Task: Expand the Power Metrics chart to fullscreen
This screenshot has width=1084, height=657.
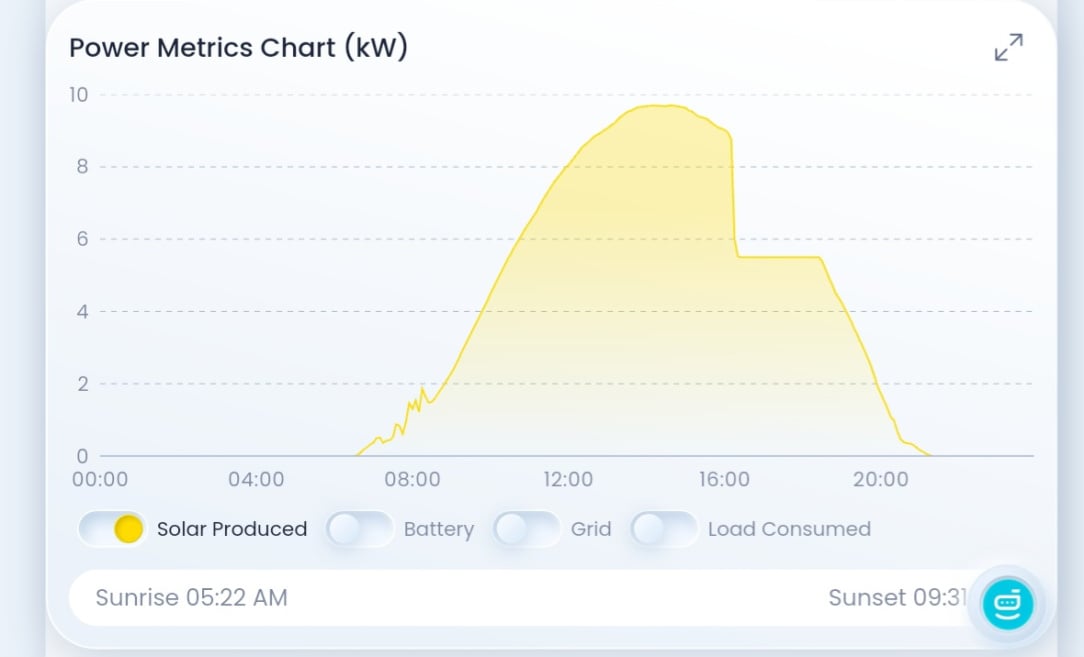Action: coord(1009,47)
